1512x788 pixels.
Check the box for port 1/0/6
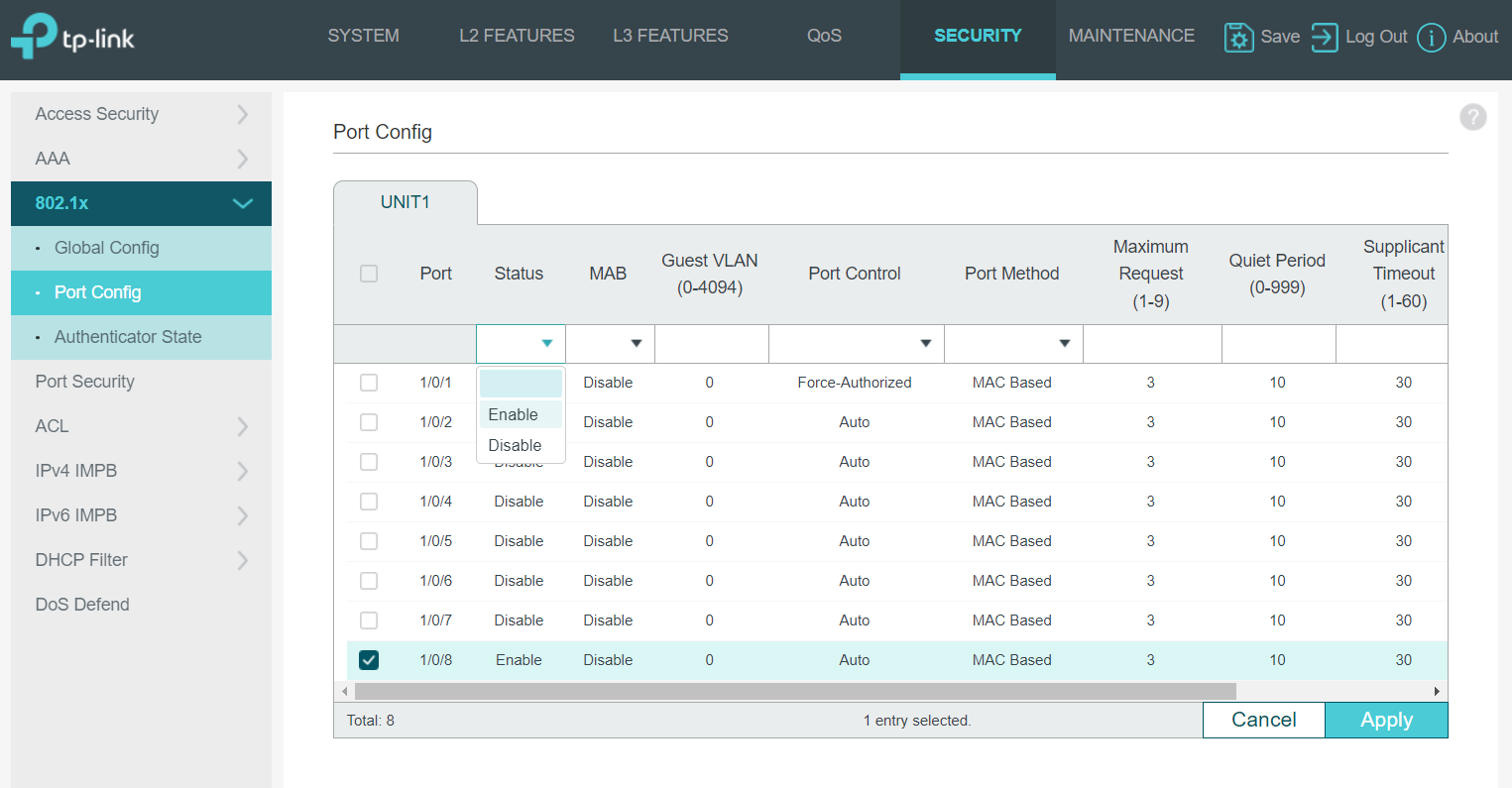click(369, 581)
